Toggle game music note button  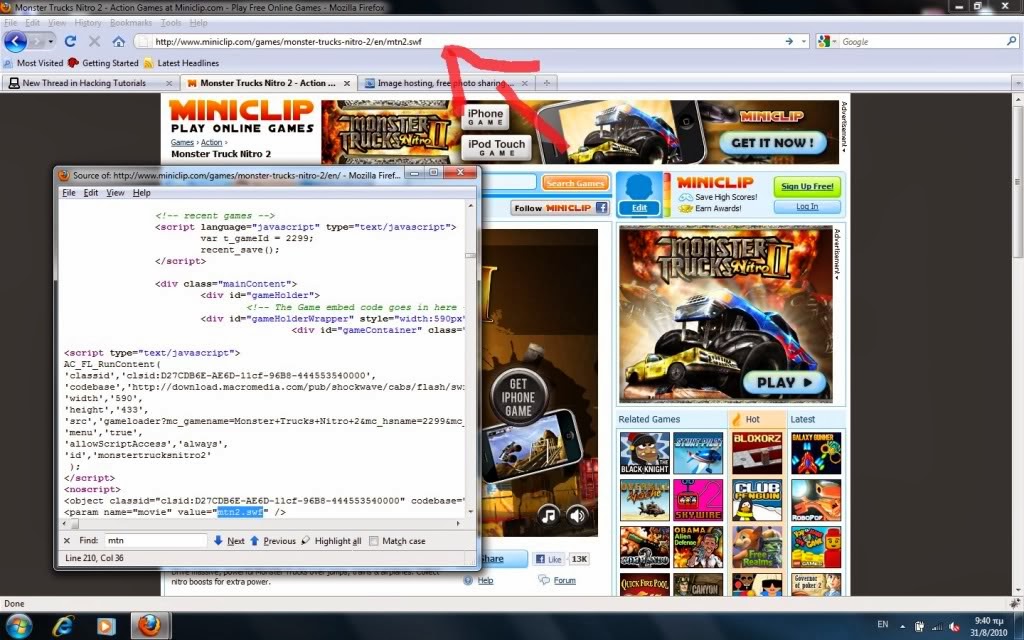point(549,516)
